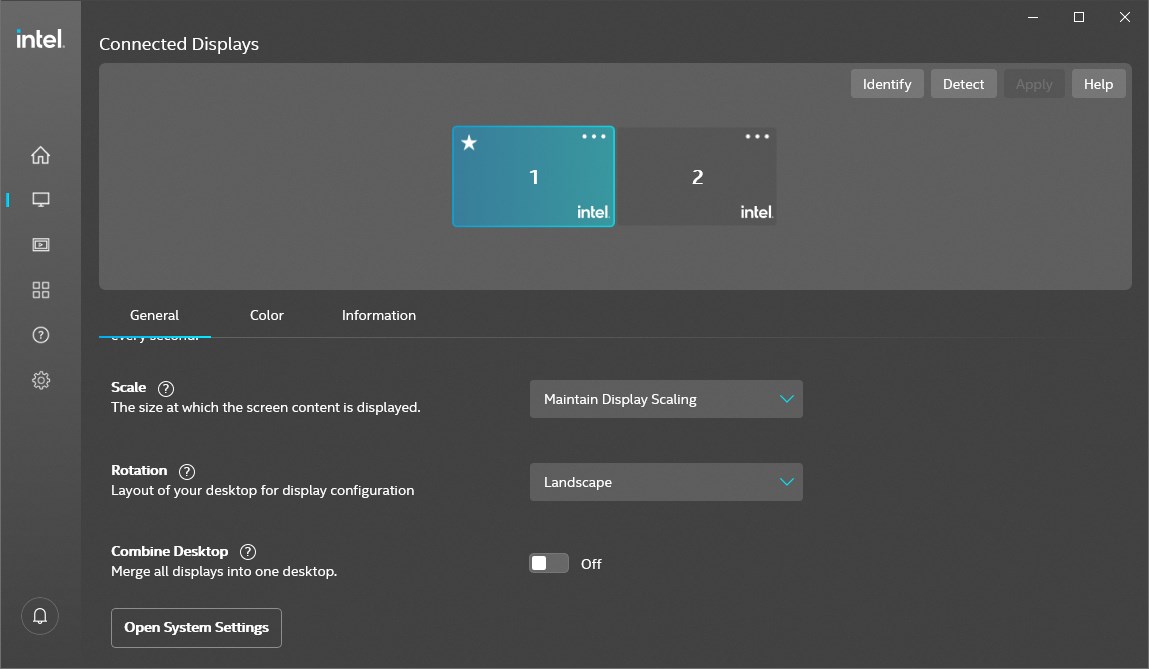
Task: Toggle the Combine Desktop switch
Action: click(x=549, y=563)
